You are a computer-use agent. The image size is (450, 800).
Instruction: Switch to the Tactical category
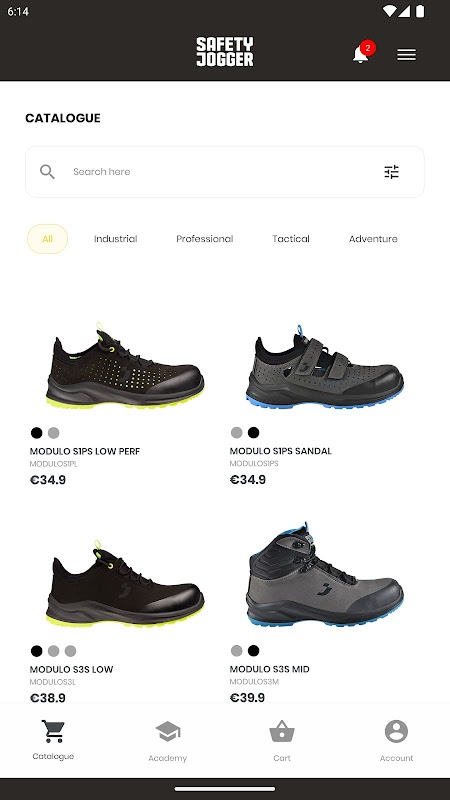click(291, 239)
